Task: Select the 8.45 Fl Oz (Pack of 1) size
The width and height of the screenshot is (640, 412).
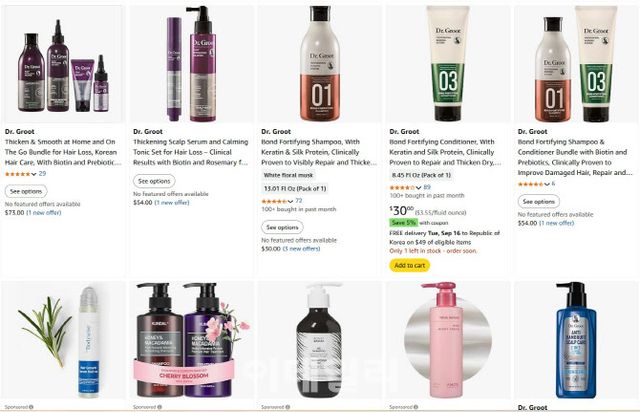Action: tap(421, 175)
